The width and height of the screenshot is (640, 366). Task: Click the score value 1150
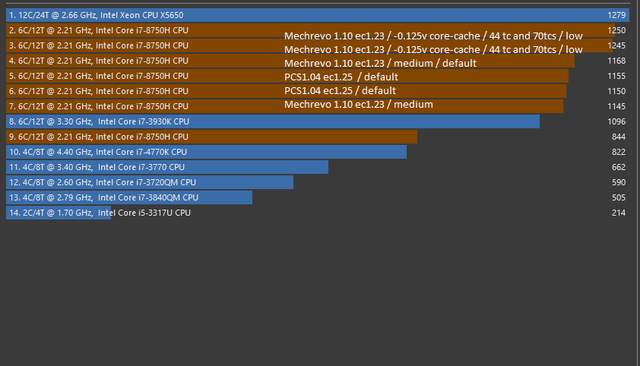pyautogui.click(x=616, y=91)
